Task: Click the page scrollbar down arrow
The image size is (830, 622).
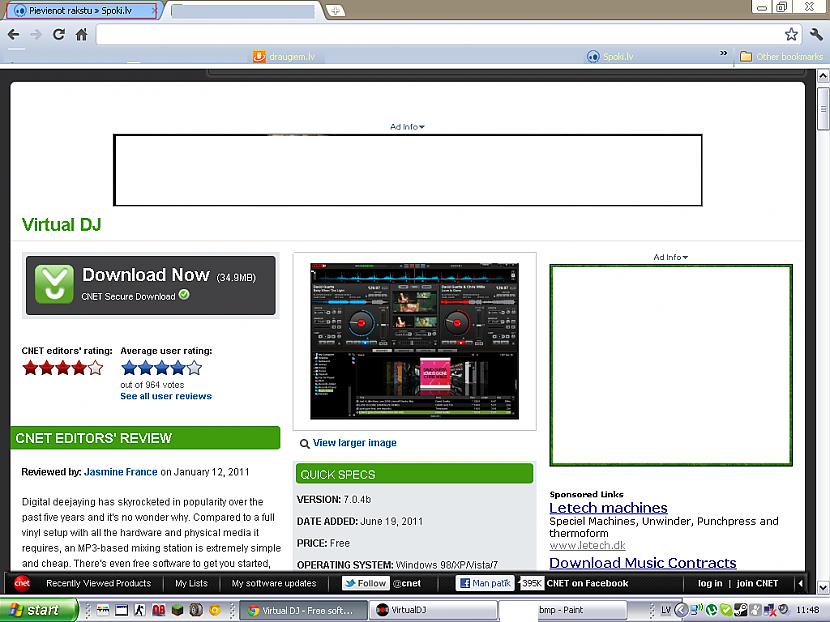Action: (823, 587)
